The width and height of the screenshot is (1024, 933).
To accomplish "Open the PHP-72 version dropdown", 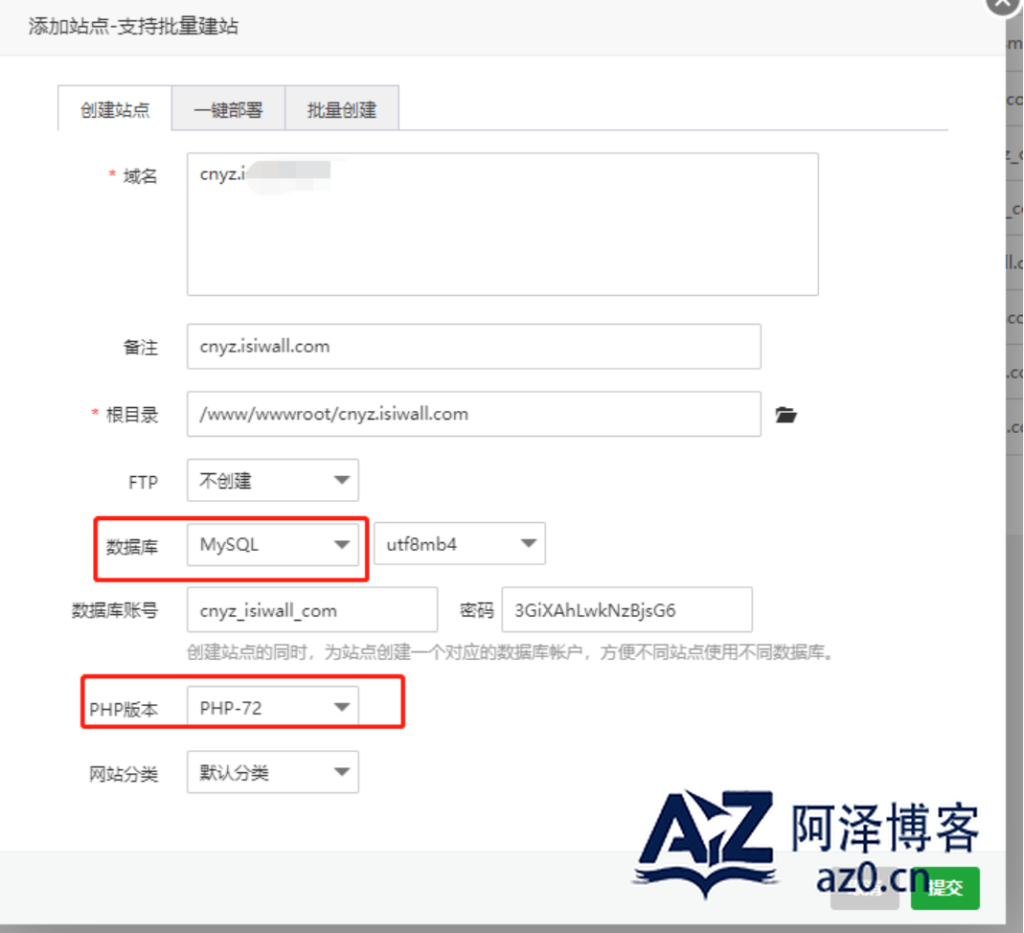I will click(x=273, y=707).
